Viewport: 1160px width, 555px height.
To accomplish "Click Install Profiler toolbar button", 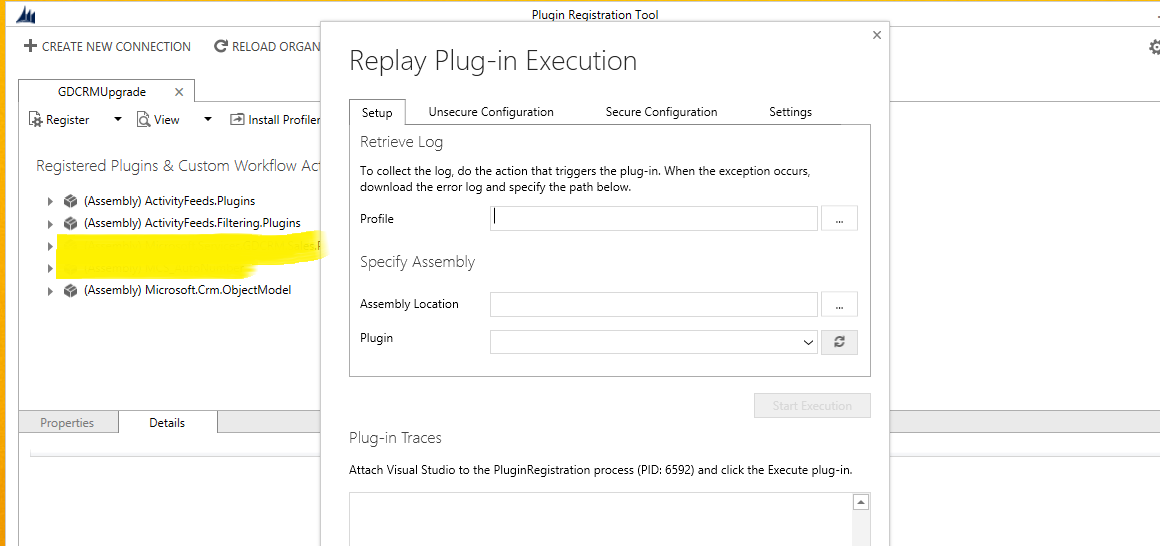I will click(275, 119).
